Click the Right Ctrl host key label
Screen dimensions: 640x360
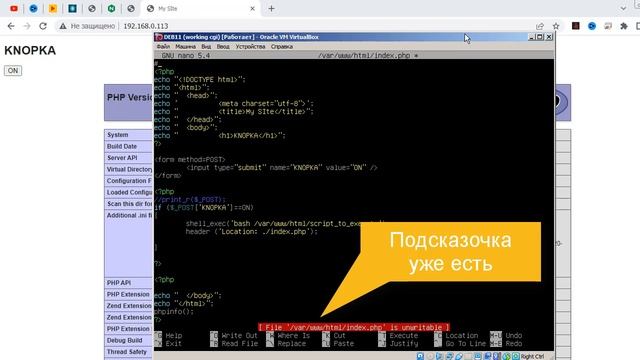532,356
